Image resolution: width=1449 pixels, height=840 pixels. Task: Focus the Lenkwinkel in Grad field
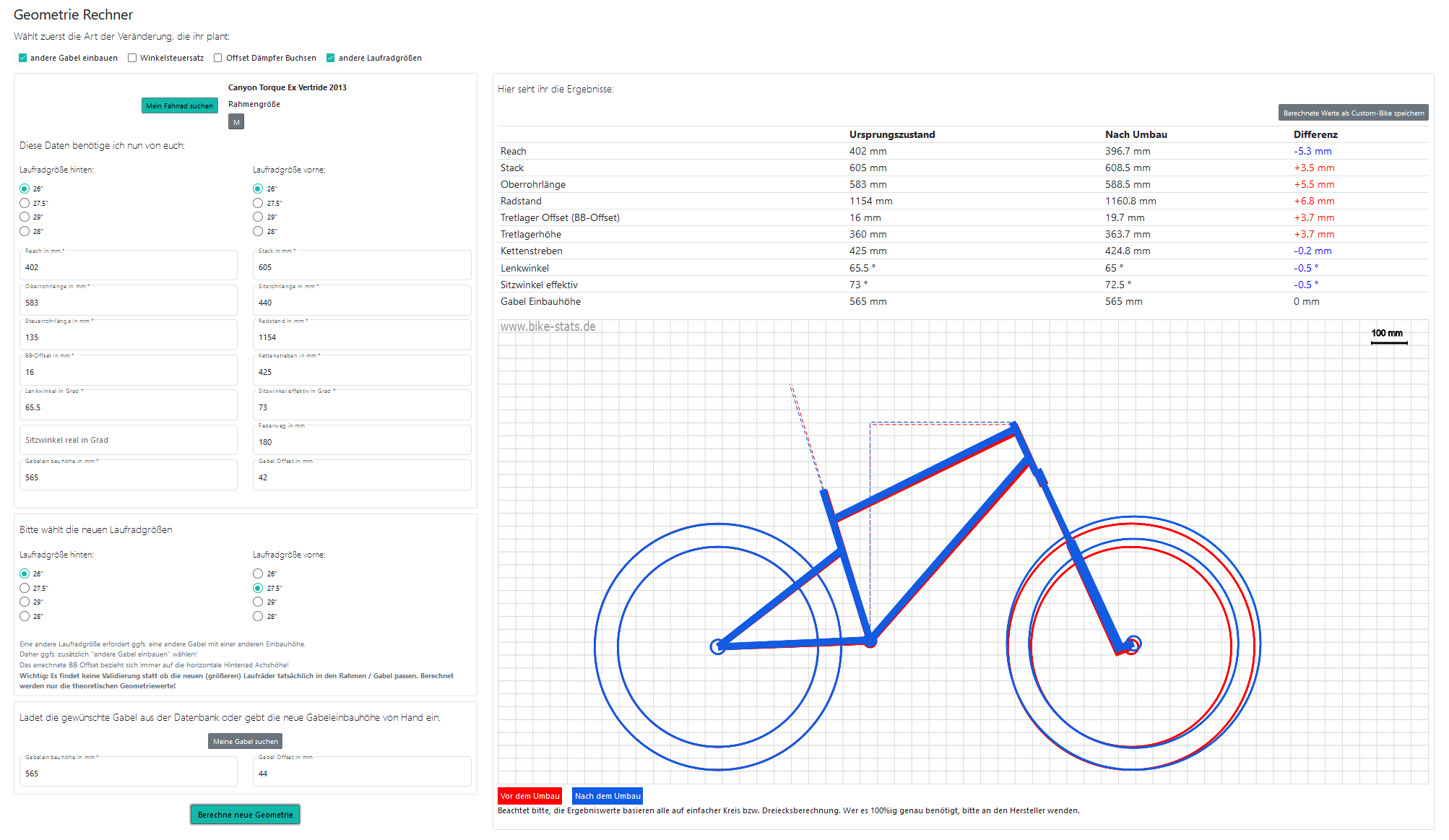[x=129, y=405]
